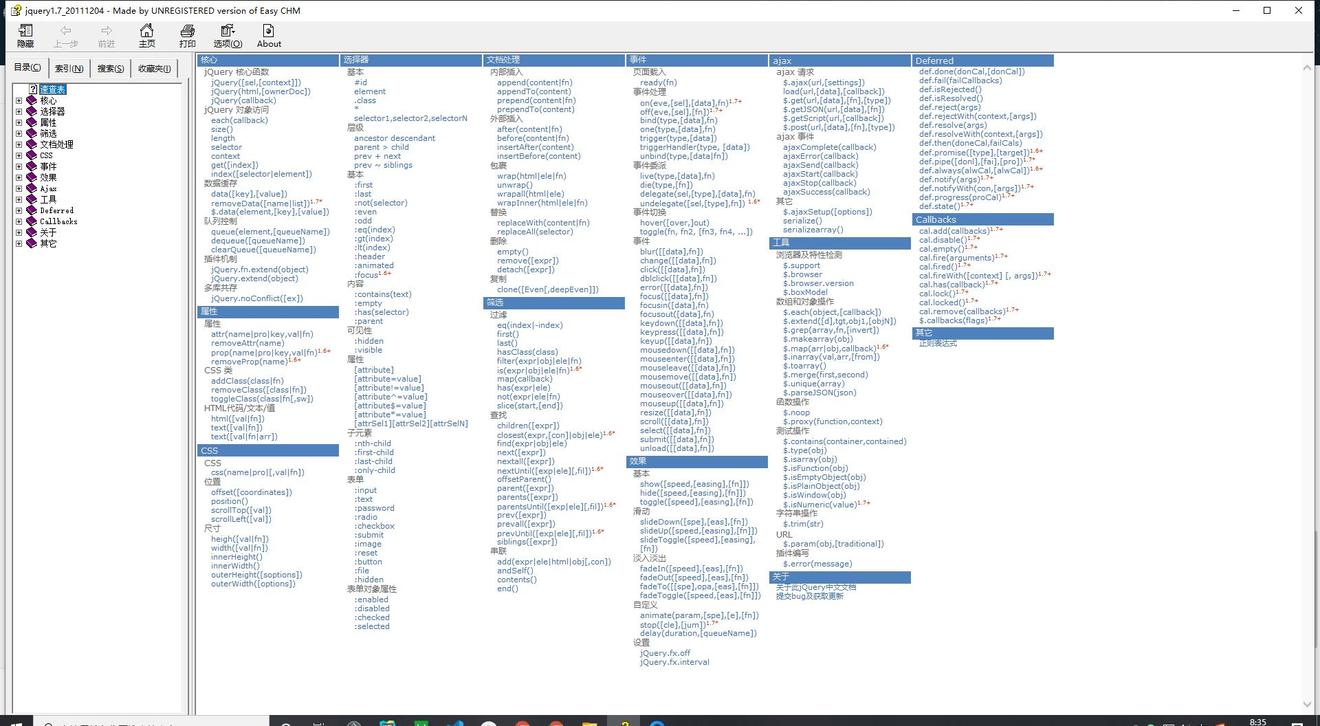Open the 收藏夹(I) favorites tab

tap(154, 68)
